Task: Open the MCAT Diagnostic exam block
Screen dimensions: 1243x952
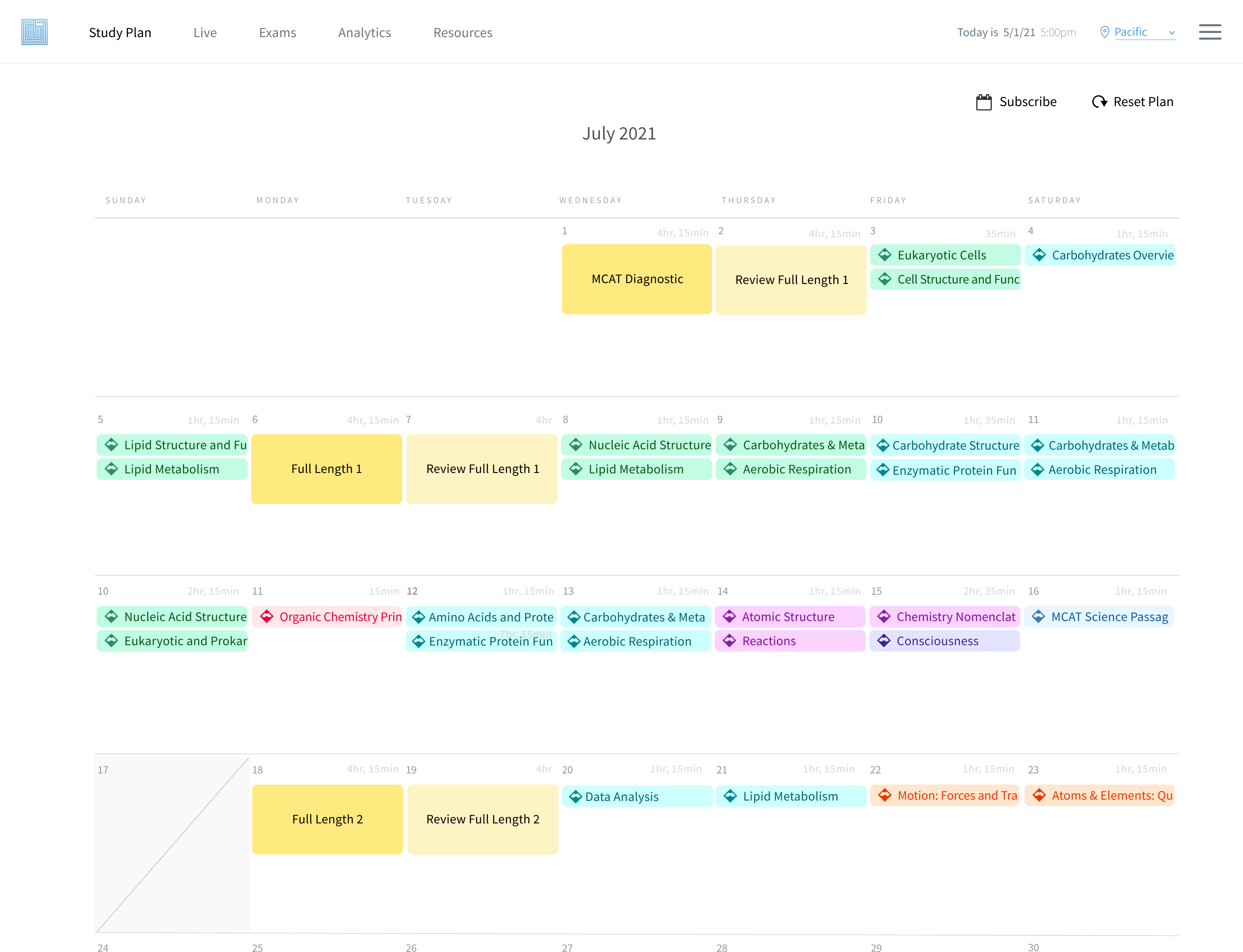Action: [x=637, y=279]
